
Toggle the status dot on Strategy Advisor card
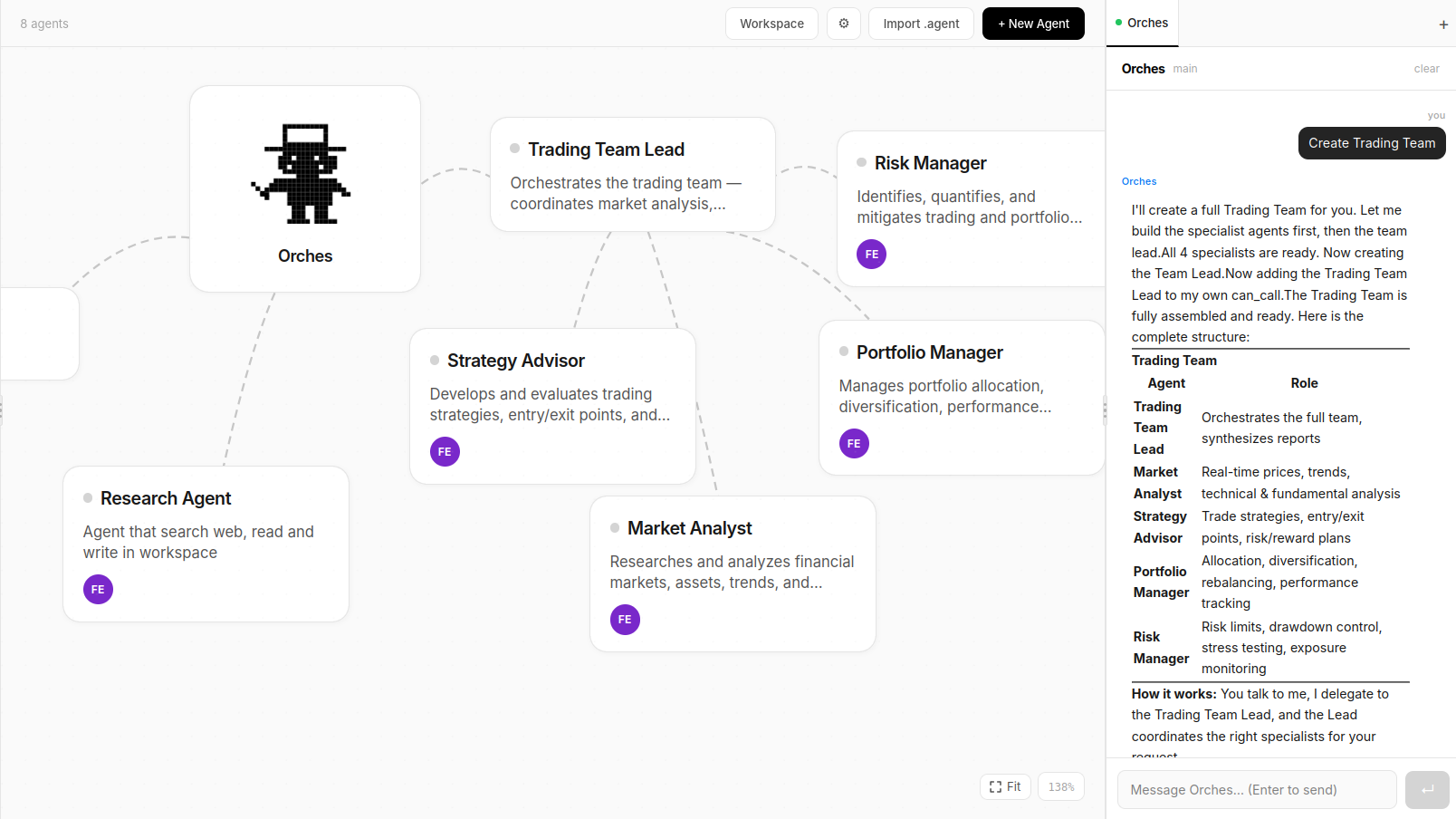pos(436,360)
